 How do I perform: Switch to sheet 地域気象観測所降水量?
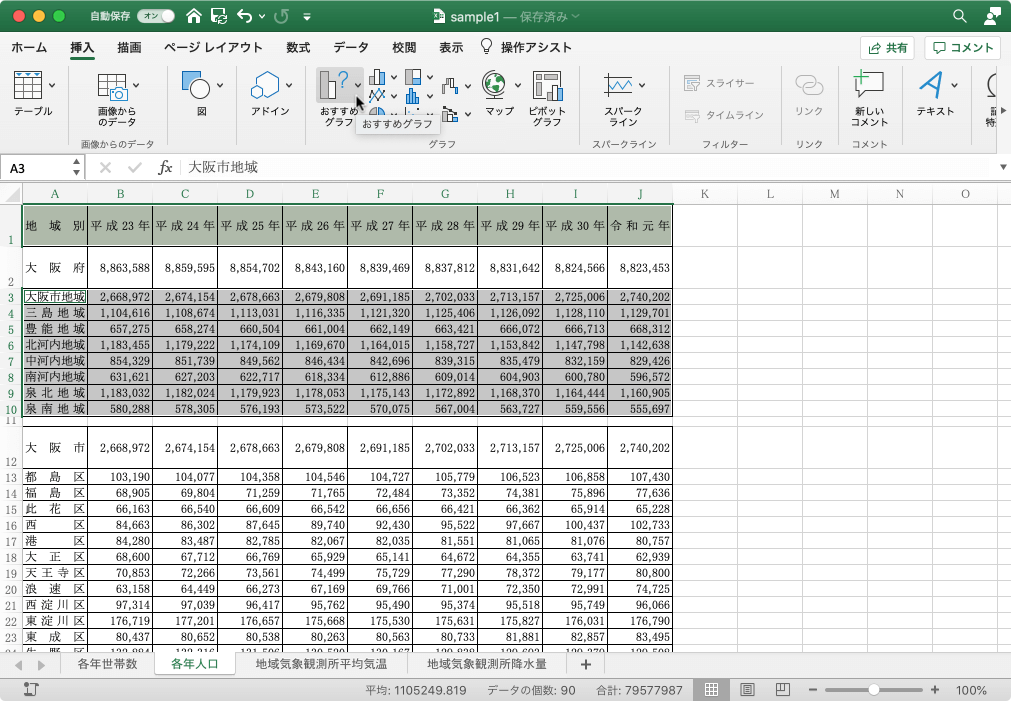click(x=486, y=664)
